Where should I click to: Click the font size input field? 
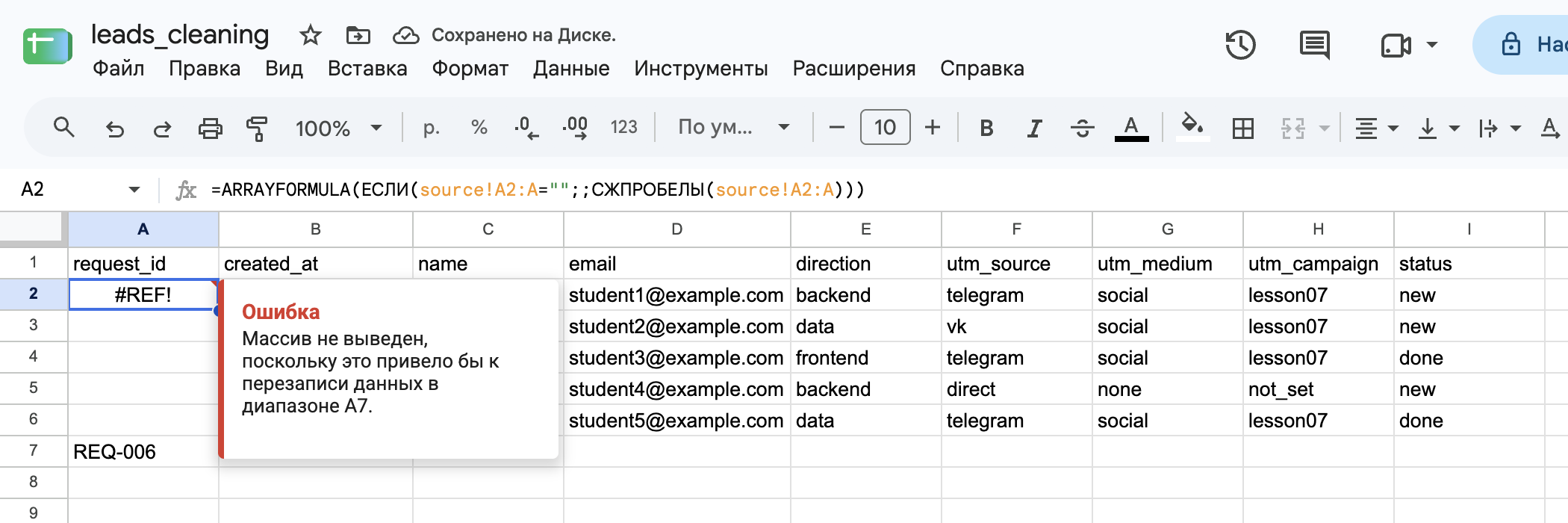(x=885, y=127)
